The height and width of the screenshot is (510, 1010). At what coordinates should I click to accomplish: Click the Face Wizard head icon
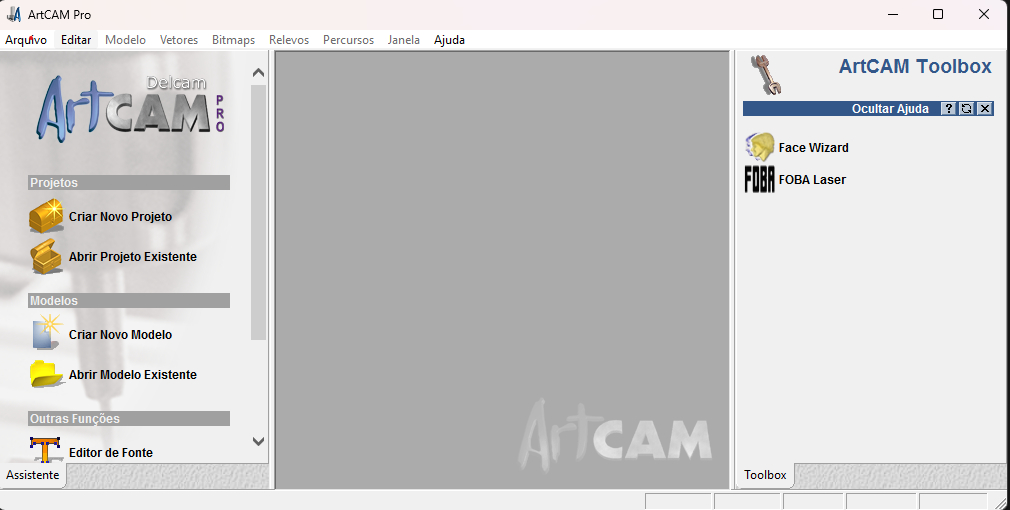point(760,147)
